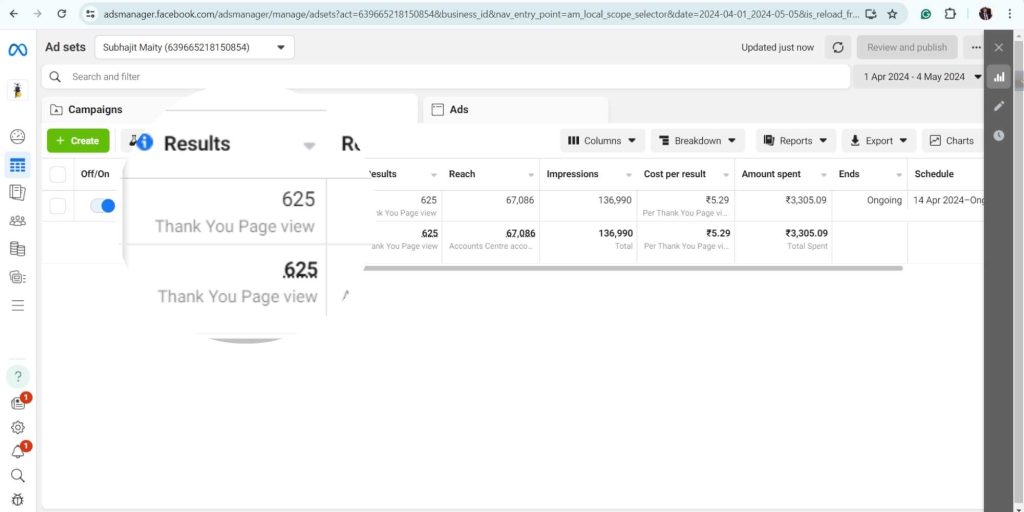Click the Ongoing value in the Ends column
Image resolution: width=1024 pixels, height=512 pixels.
(884, 200)
